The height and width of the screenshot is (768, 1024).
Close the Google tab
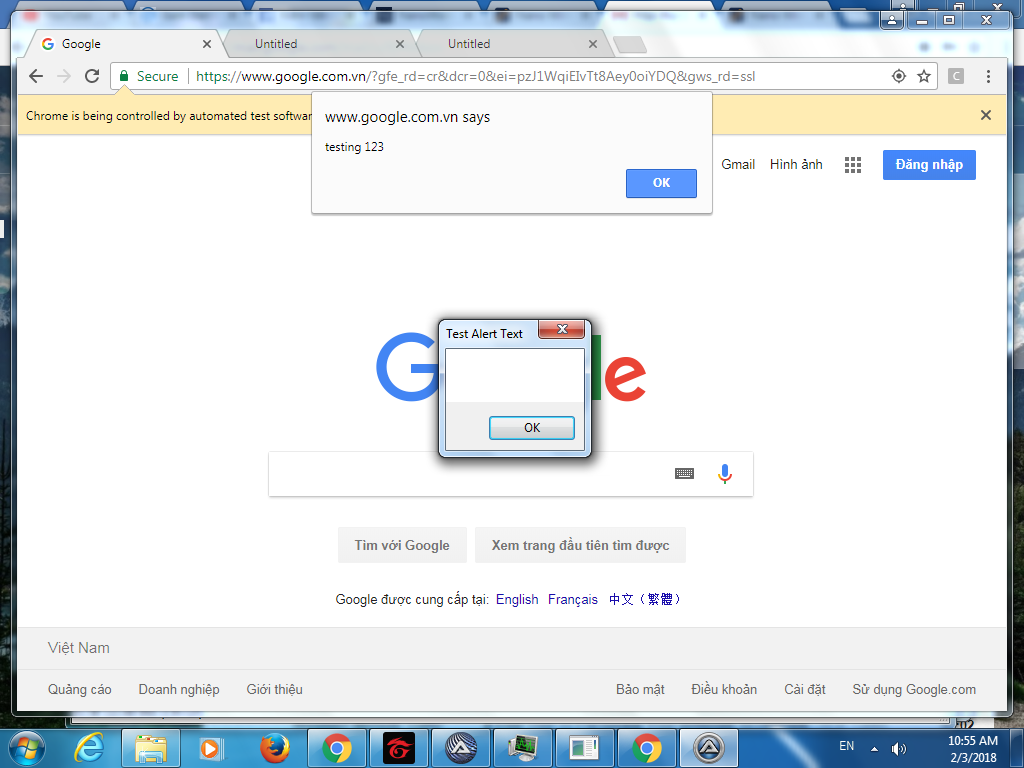206,44
